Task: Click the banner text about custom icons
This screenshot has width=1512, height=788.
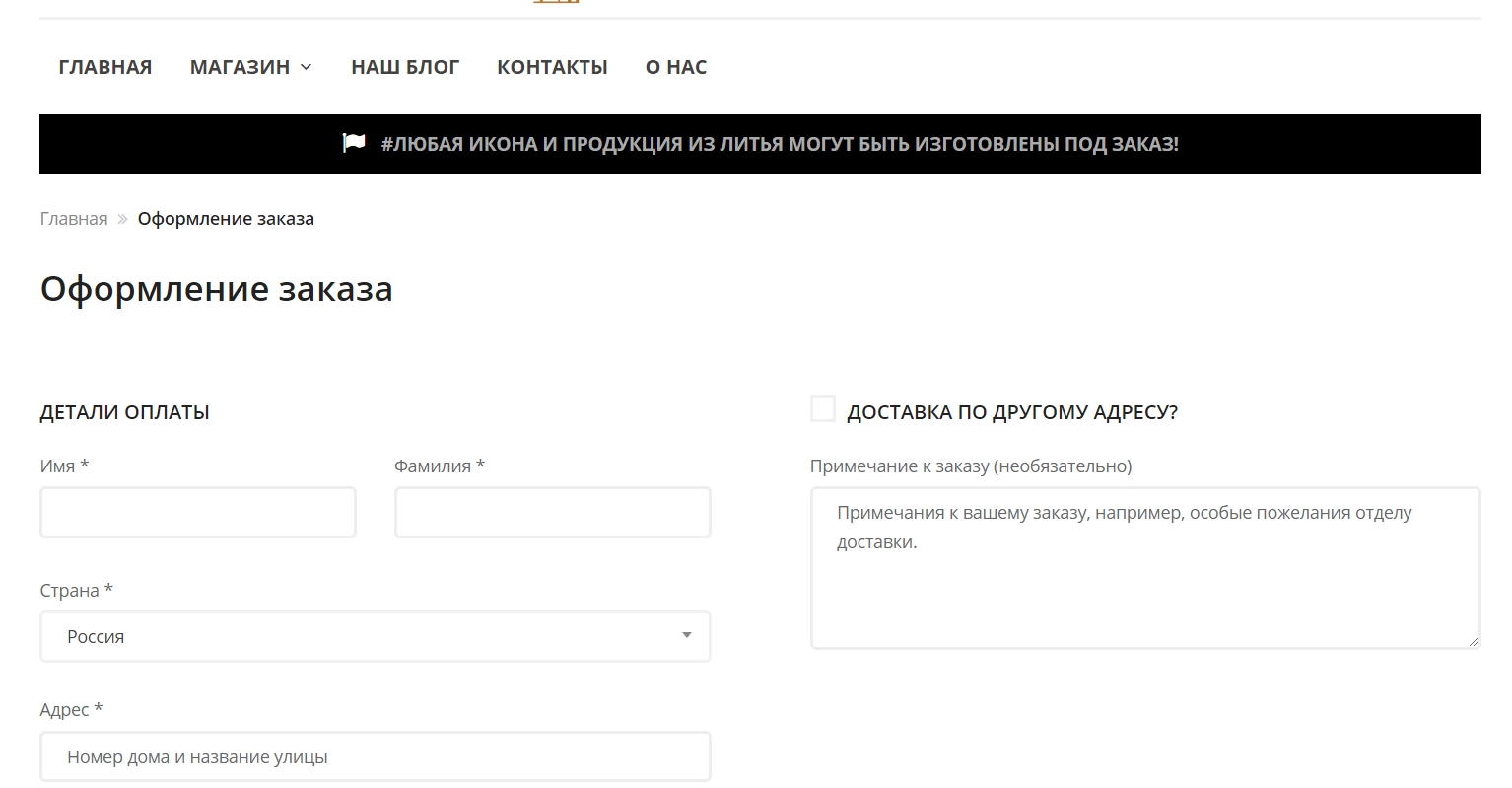Action: click(x=780, y=144)
